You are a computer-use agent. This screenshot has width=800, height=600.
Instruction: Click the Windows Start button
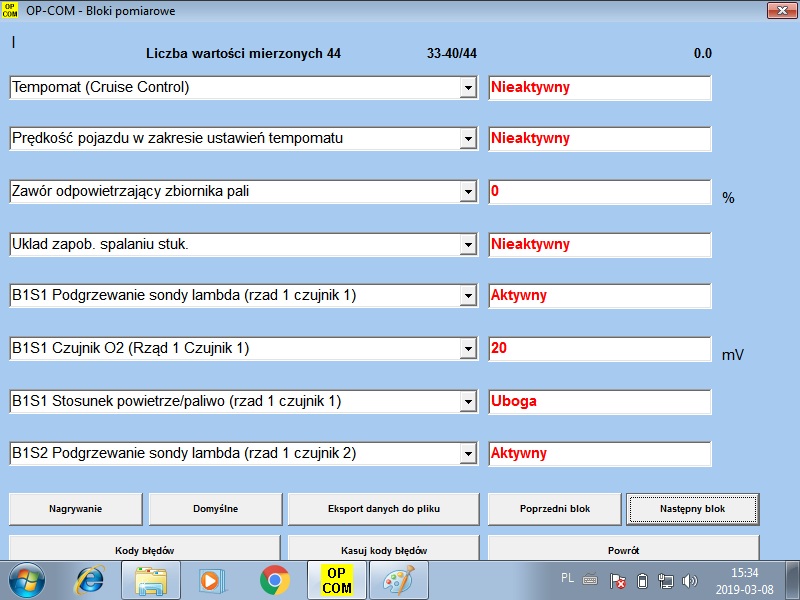[x=29, y=580]
